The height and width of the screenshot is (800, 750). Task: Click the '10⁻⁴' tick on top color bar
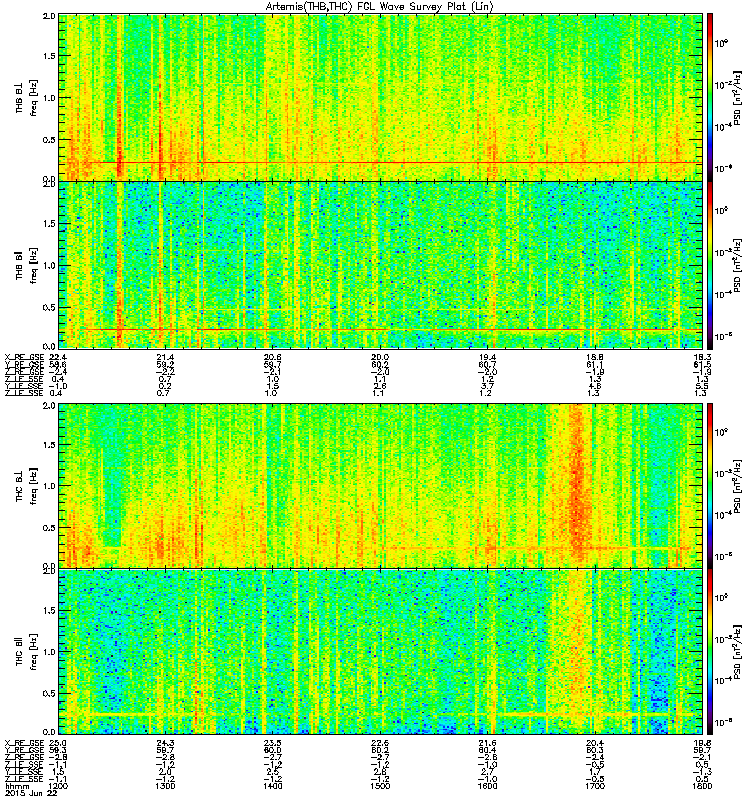[x=722, y=126]
